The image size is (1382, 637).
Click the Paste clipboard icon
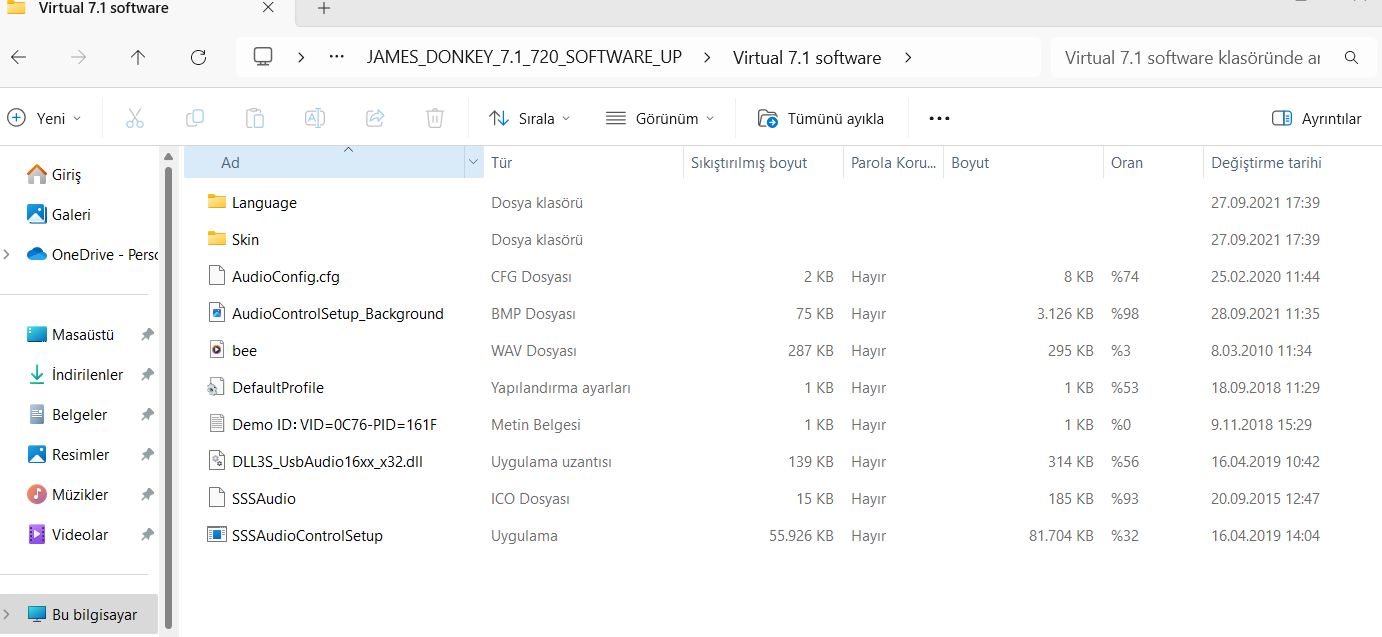(x=255, y=118)
